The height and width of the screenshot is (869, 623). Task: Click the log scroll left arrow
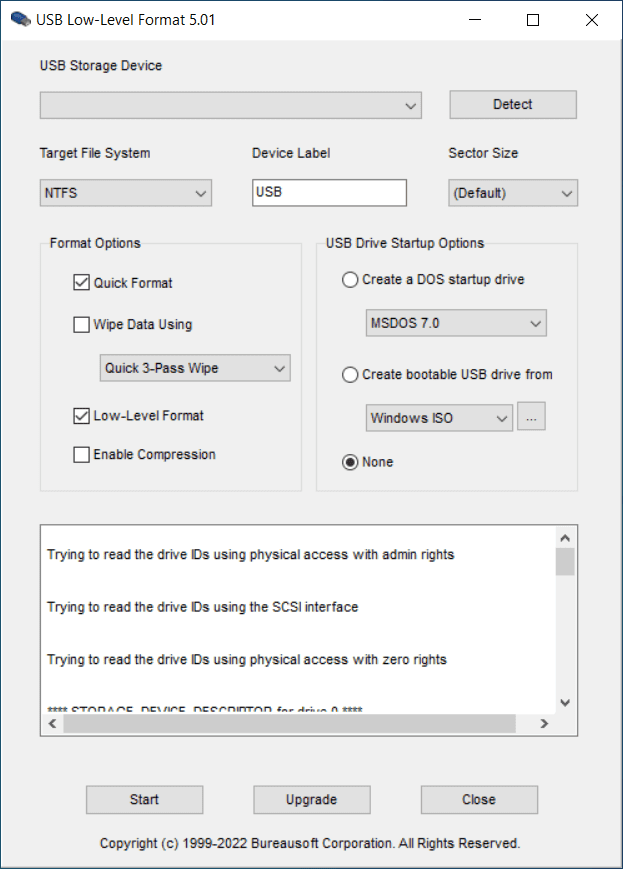tap(53, 723)
